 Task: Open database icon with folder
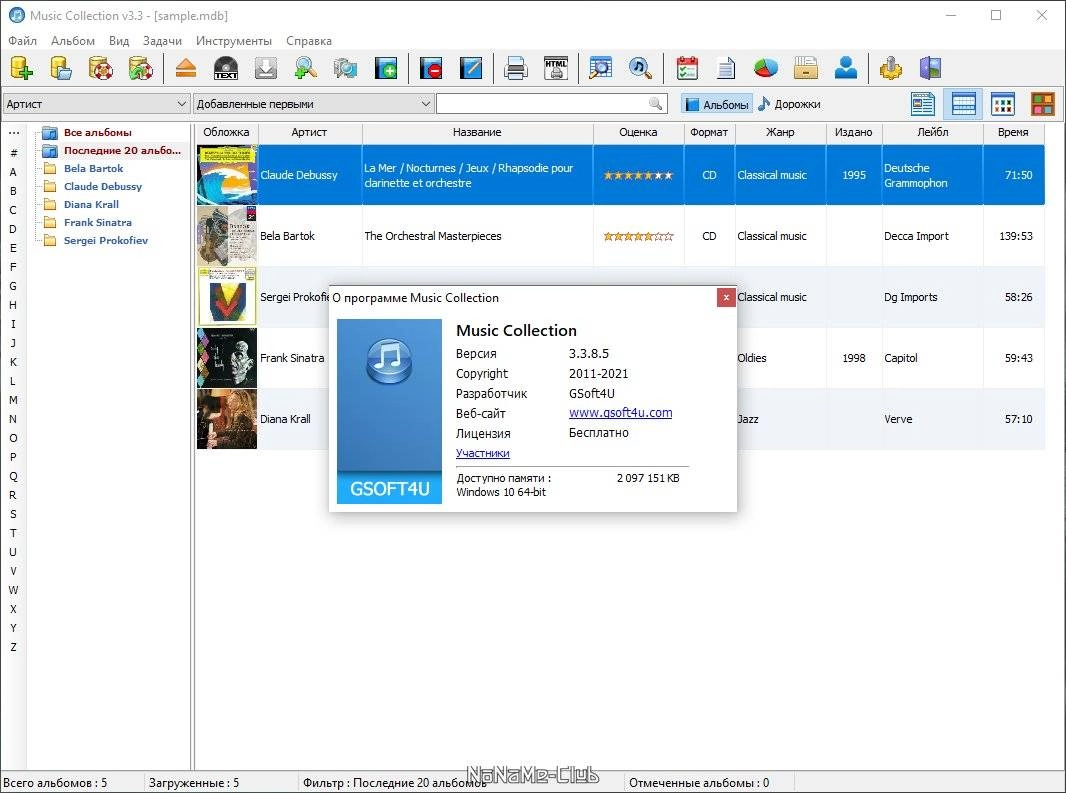click(61, 68)
